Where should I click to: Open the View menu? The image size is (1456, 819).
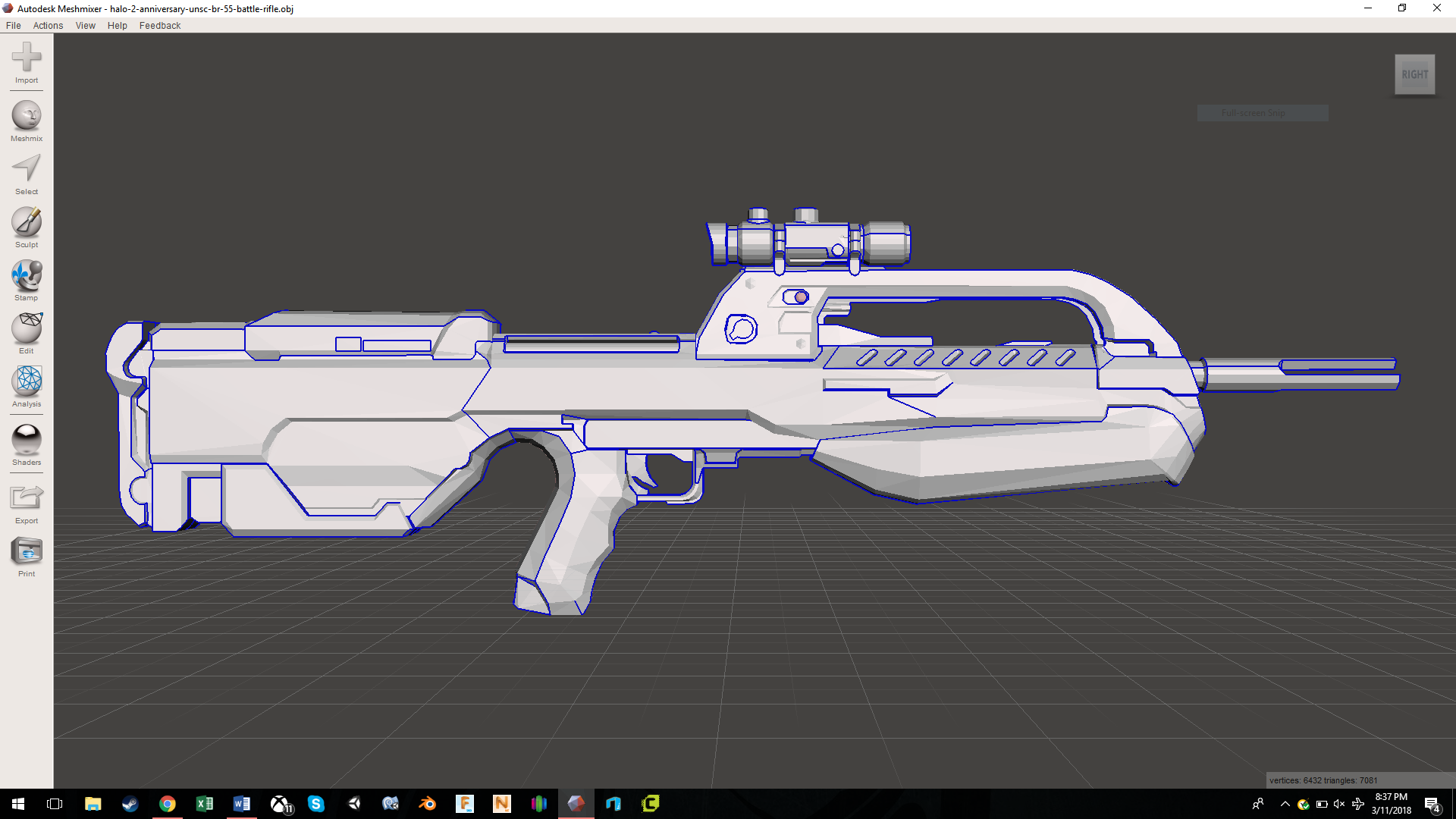(86, 25)
